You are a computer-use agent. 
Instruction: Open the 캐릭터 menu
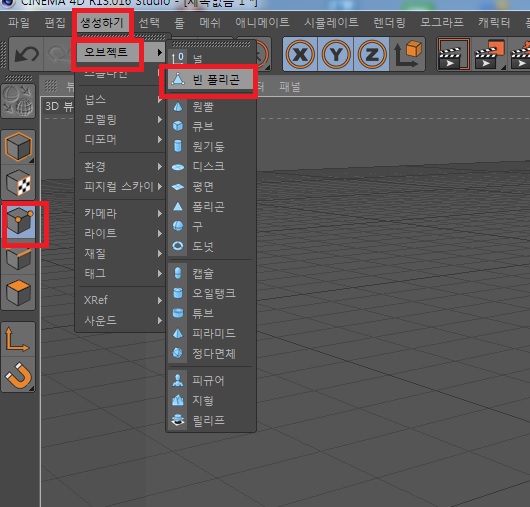[494, 23]
